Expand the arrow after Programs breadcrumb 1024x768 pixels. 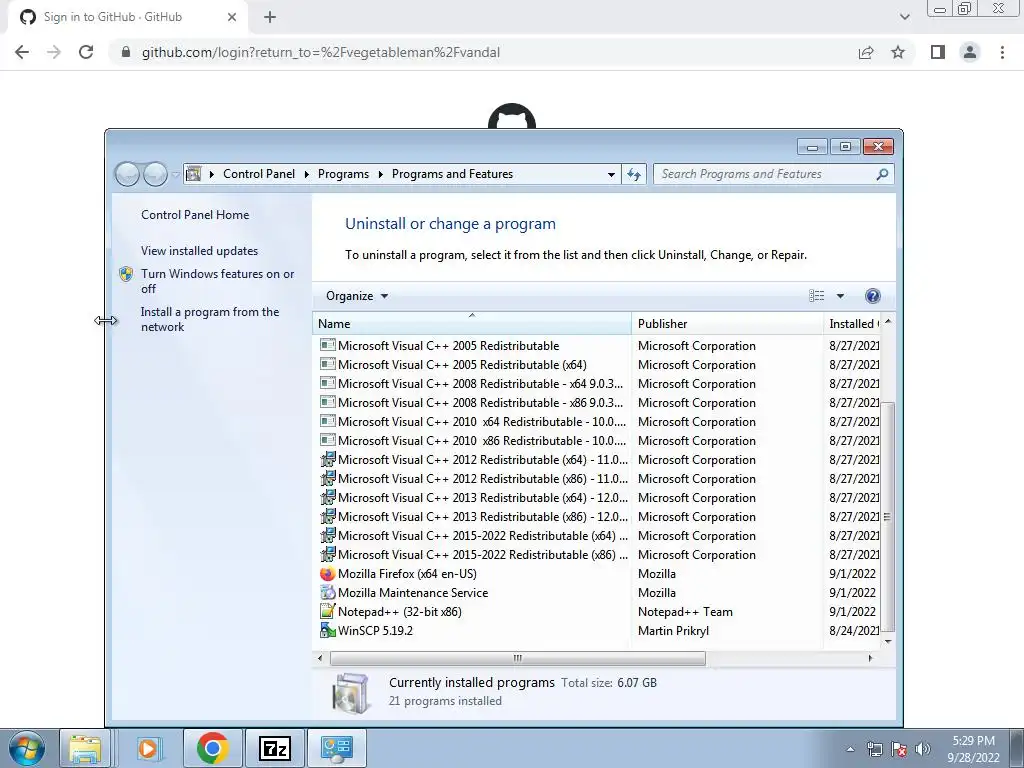click(380, 174)
